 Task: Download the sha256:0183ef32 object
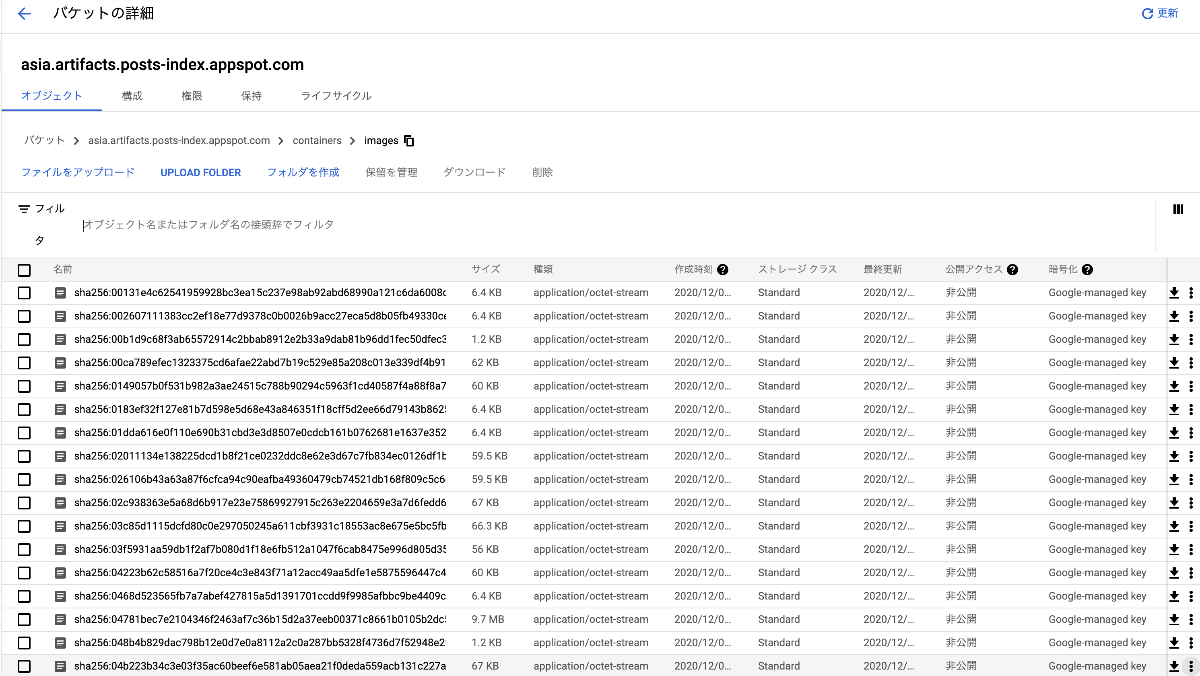click(x=1174, y=410)
